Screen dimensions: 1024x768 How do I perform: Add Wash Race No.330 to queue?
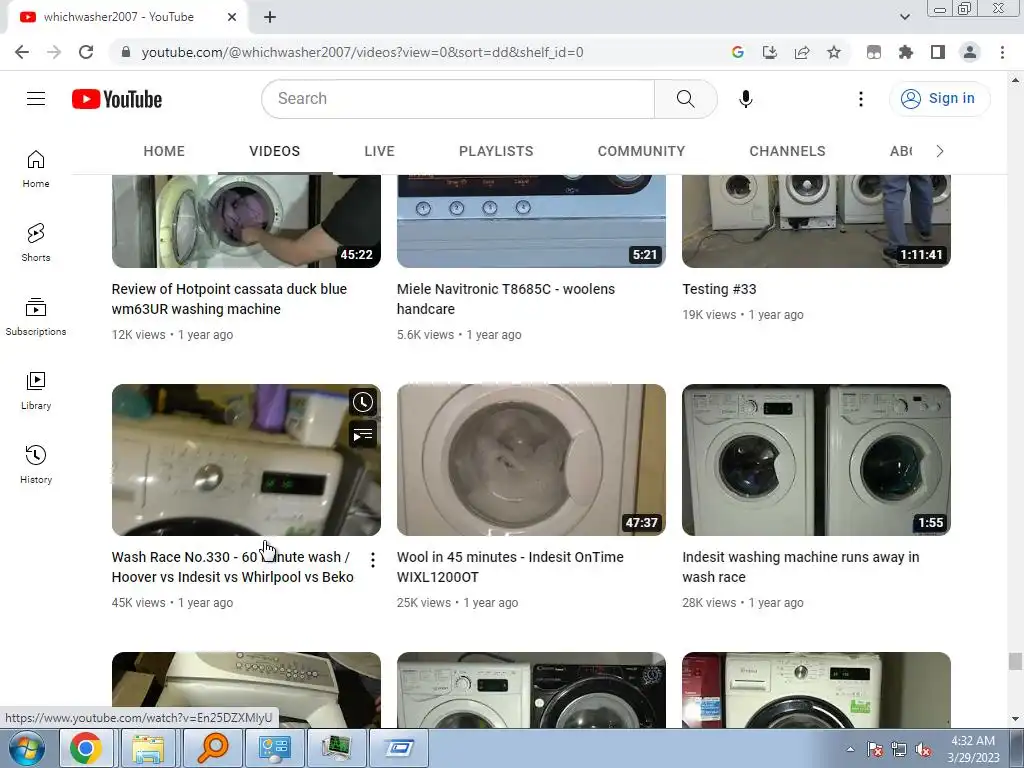362,434
